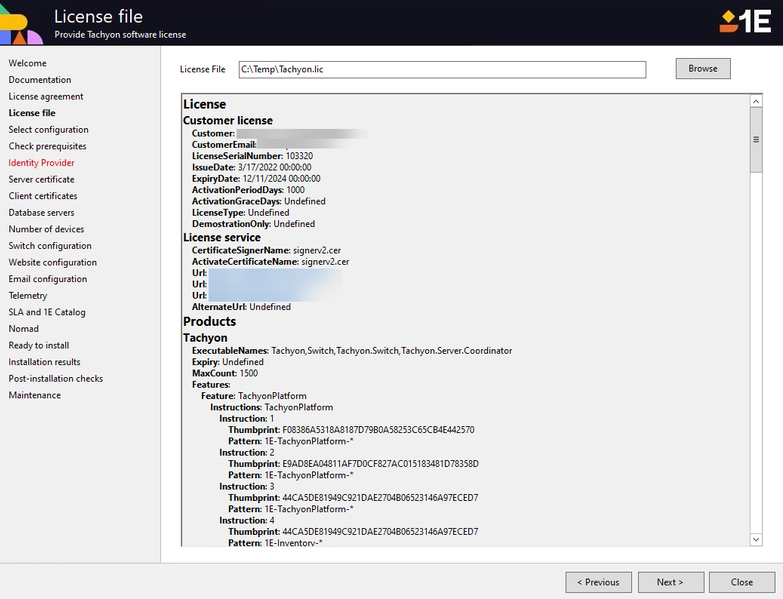The width and height of the screenshot is (783, 599).
Task: Open Database servers page
Action: coord(41,213)
